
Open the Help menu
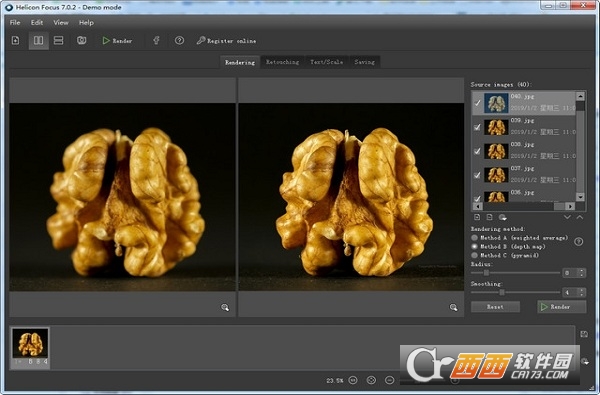pyautogui.click(x=86, y=23)
